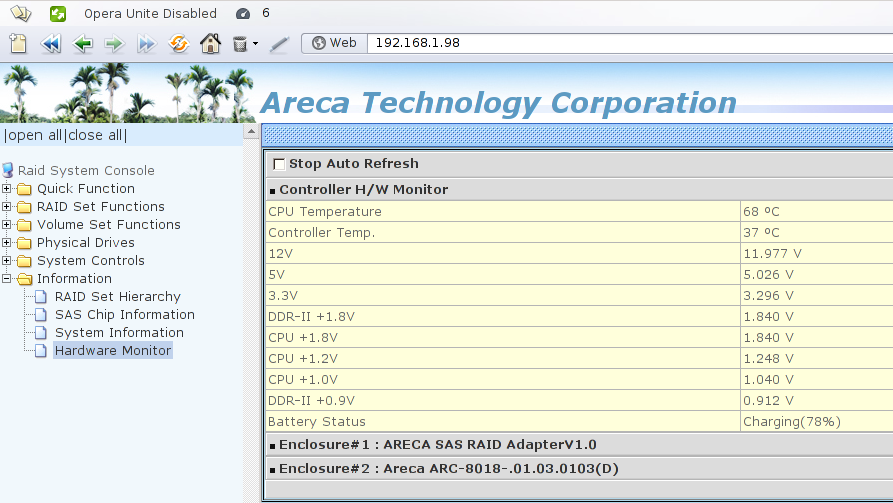Select Information label in tree

pyautogui.click(x=75, y=279)
